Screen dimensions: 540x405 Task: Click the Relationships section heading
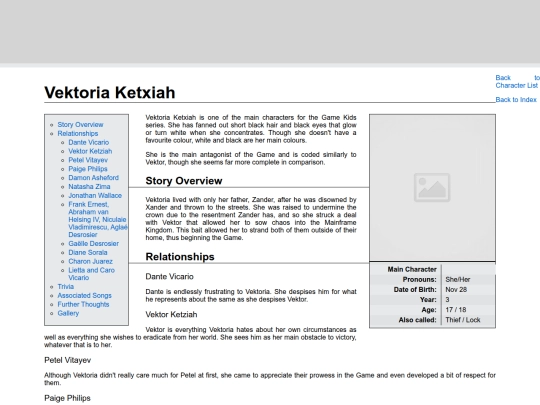click(x=180, y=257)
